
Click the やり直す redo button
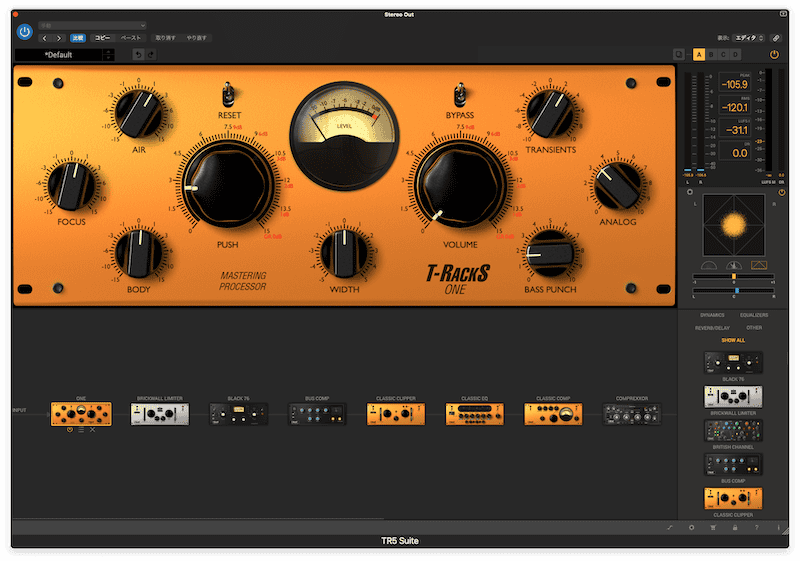coord(196,38)
